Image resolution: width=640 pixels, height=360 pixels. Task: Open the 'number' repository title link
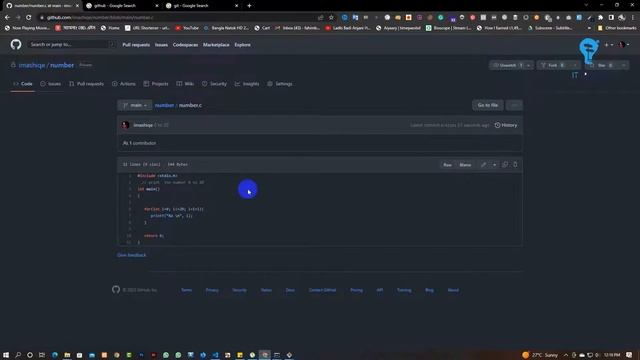tap(62, 65)
